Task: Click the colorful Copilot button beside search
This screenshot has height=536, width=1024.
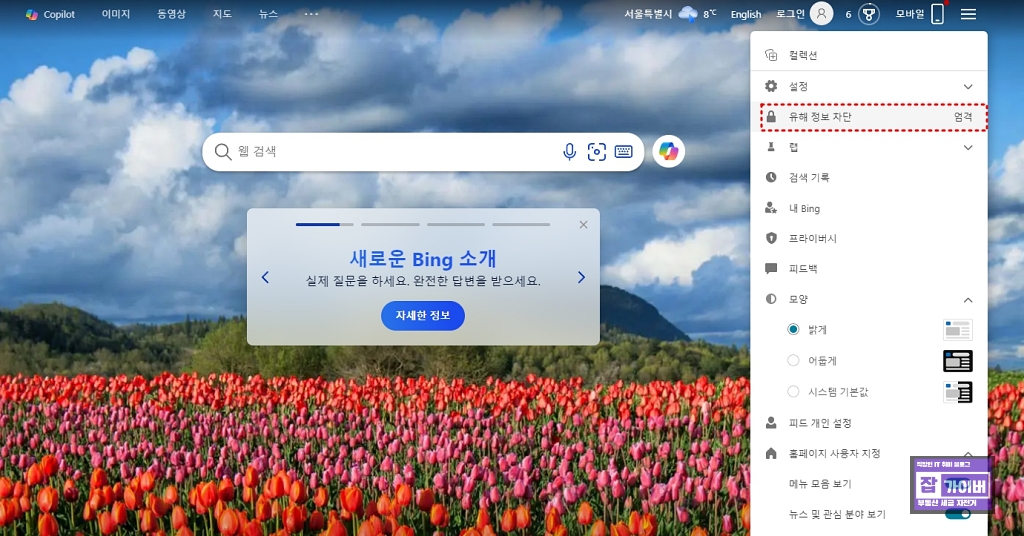Action: pos(668,151)
